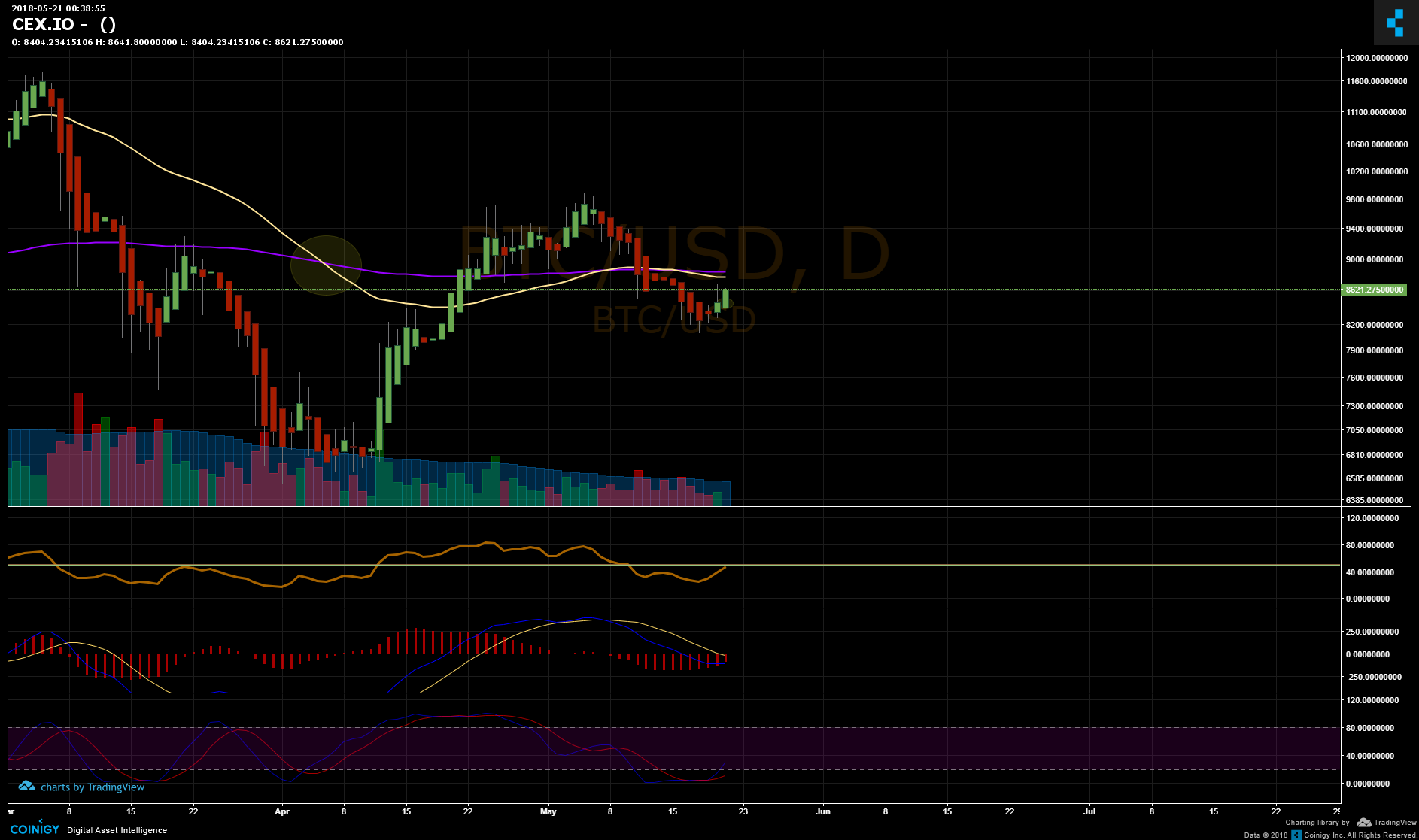This screenshot has height=840, width=1419.
Task: Click the OHLC values line under the title
Action: point(178,42)
